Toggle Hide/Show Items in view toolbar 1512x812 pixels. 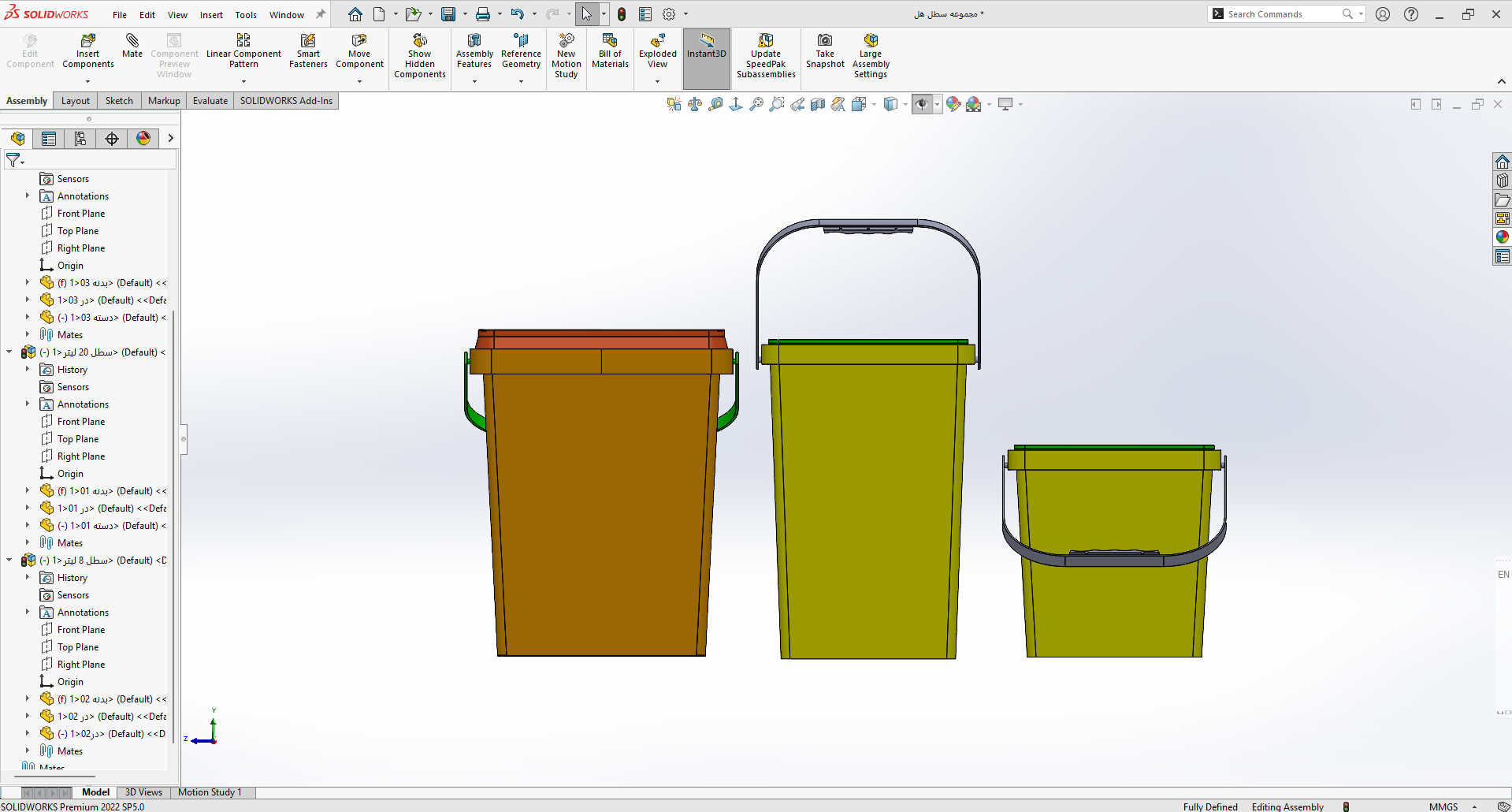click(922, 104)
